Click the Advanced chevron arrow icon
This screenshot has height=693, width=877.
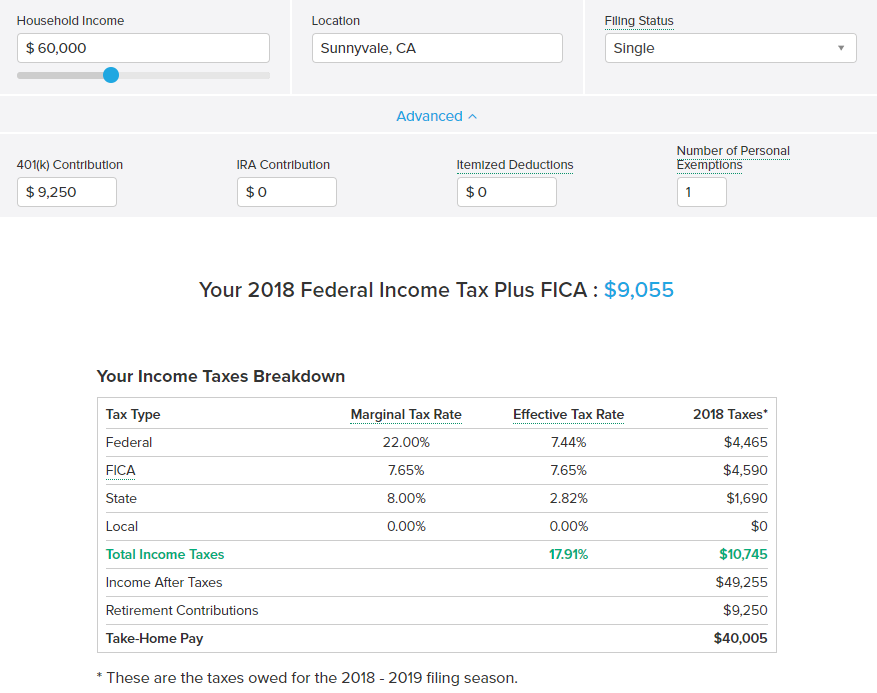pyautogui.click(x=473, y=116)
